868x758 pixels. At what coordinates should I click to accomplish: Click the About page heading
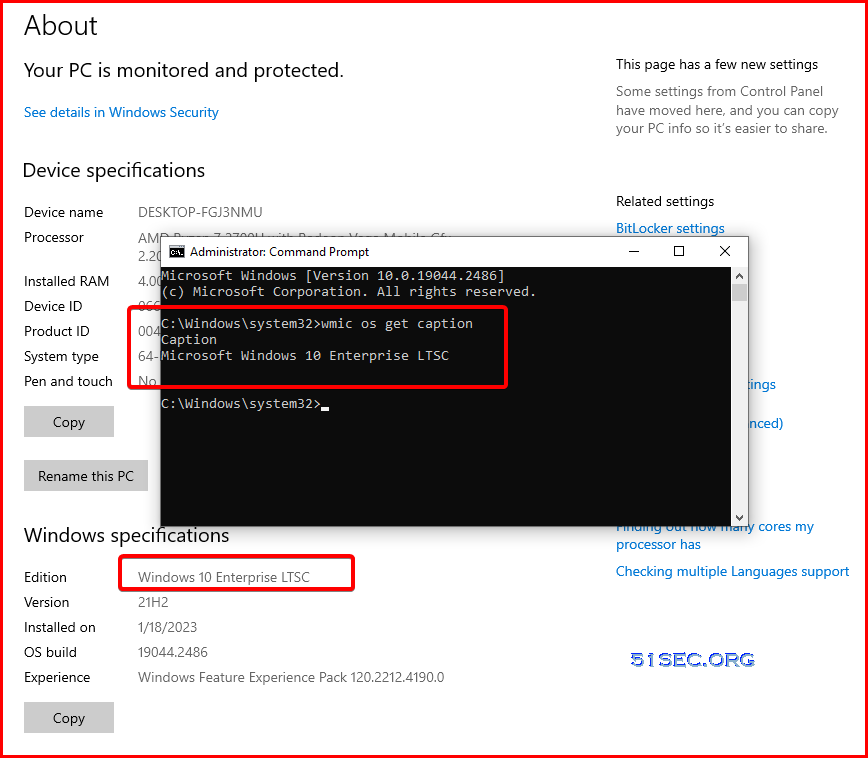click(x=60, y=25)
